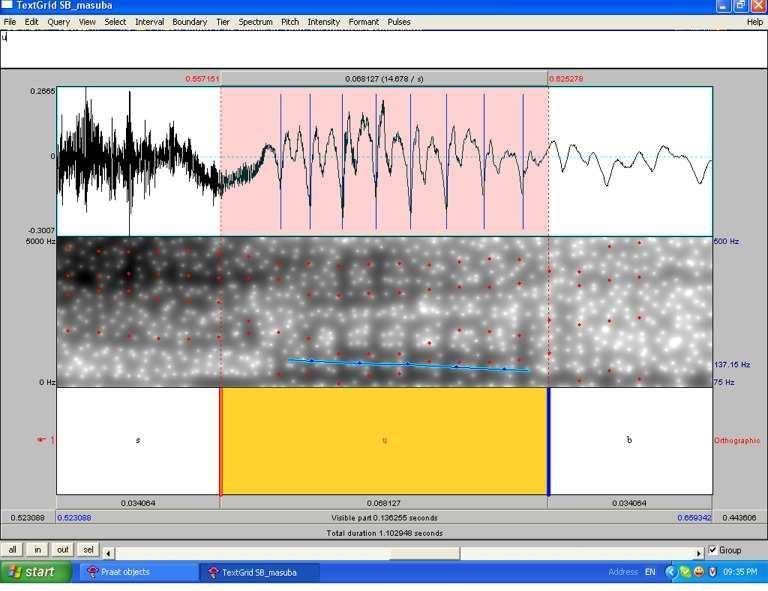
Task: Open the File menu
Action: (10, 22)
